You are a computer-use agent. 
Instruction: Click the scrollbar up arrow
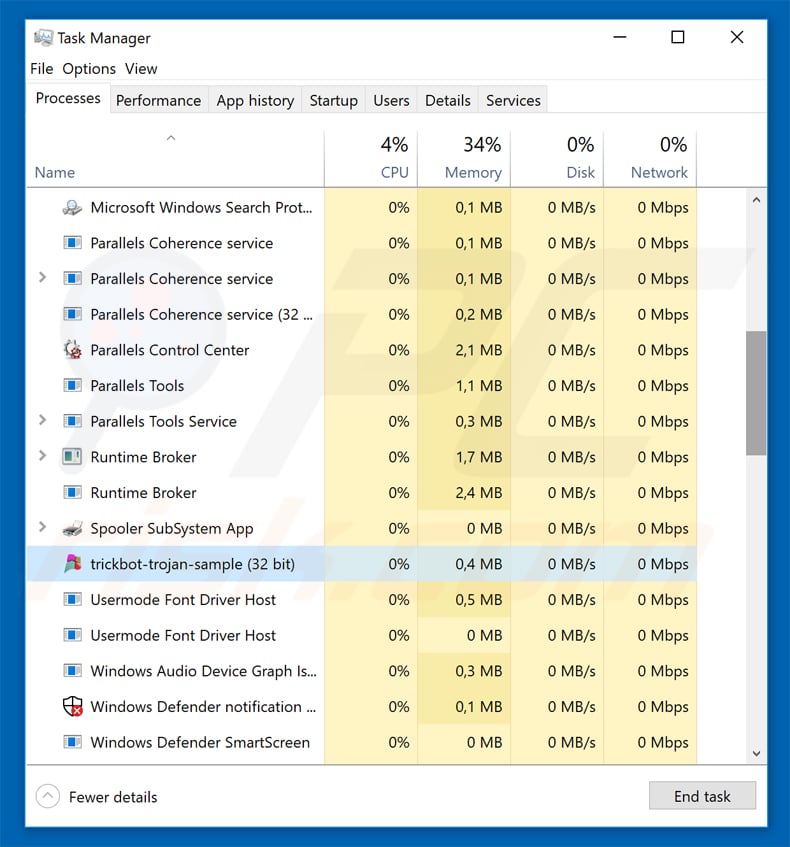(756, 200)
